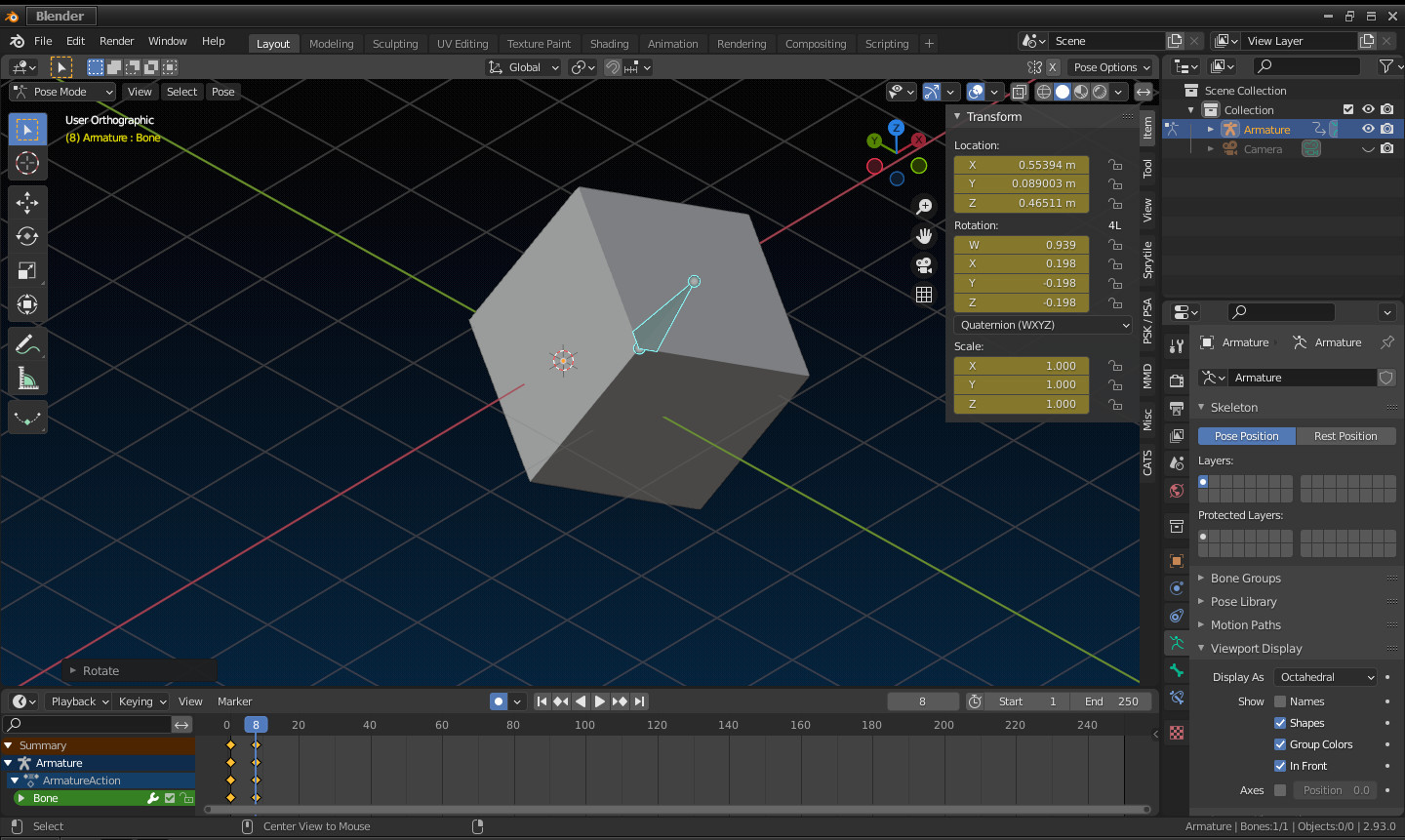
Task: Click the Rest Position button
Action: click(x=1346, y=435)
